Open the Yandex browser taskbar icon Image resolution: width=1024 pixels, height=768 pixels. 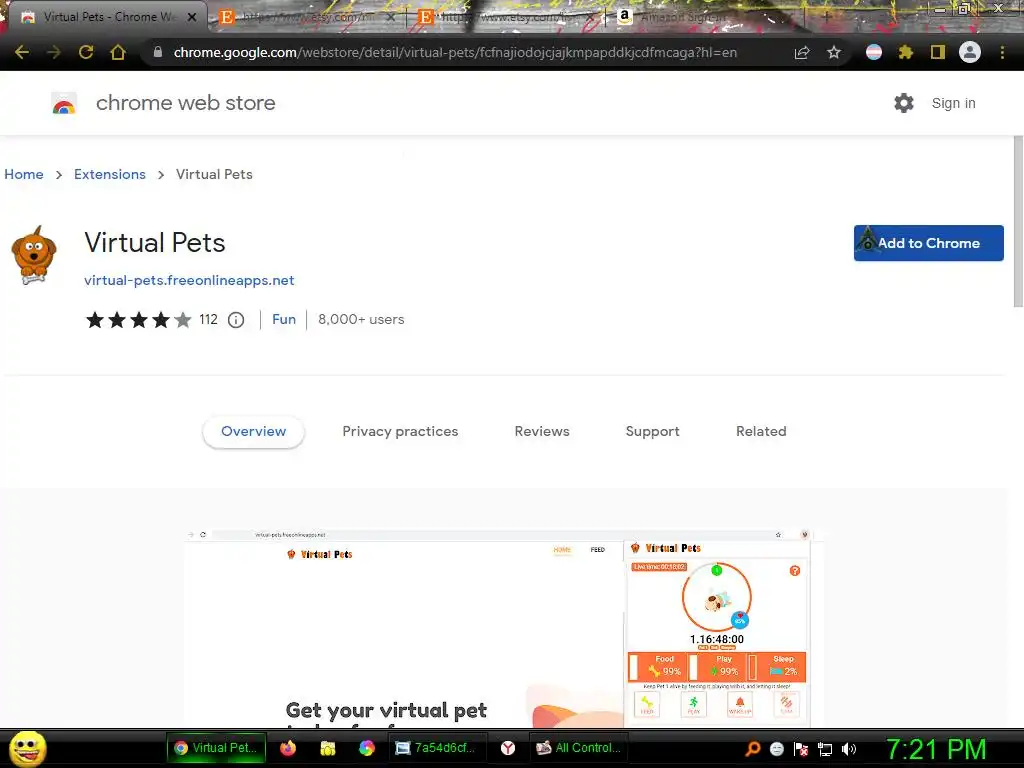point(508,748)
